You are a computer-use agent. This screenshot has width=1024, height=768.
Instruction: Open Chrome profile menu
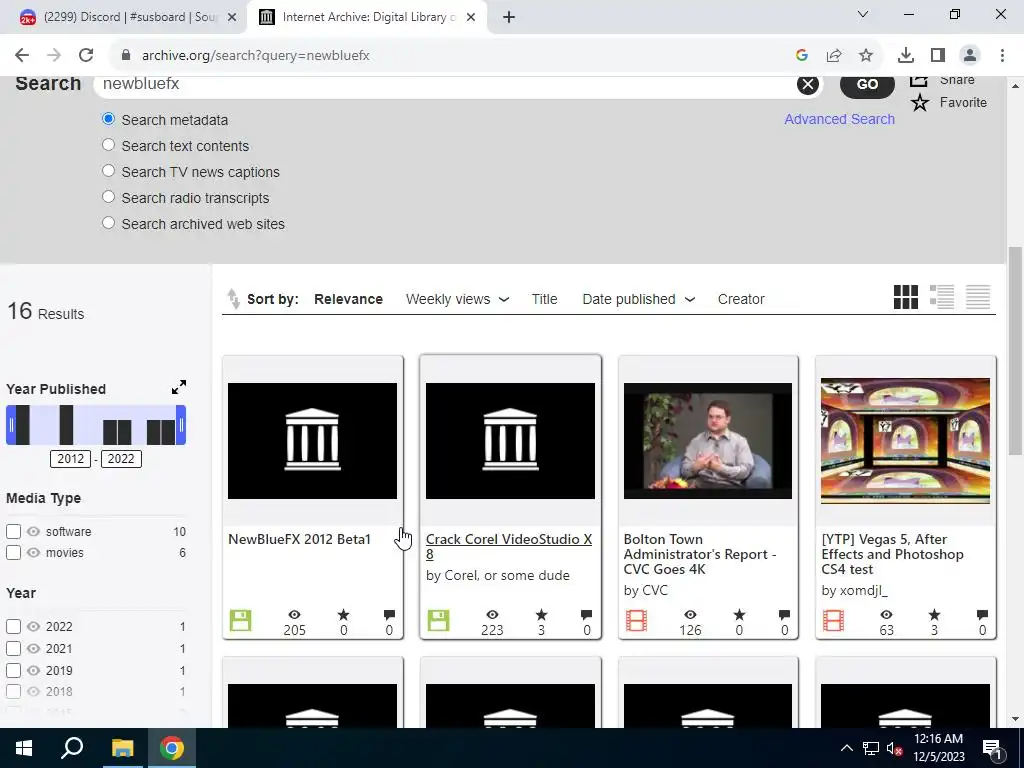pos(970,56)
